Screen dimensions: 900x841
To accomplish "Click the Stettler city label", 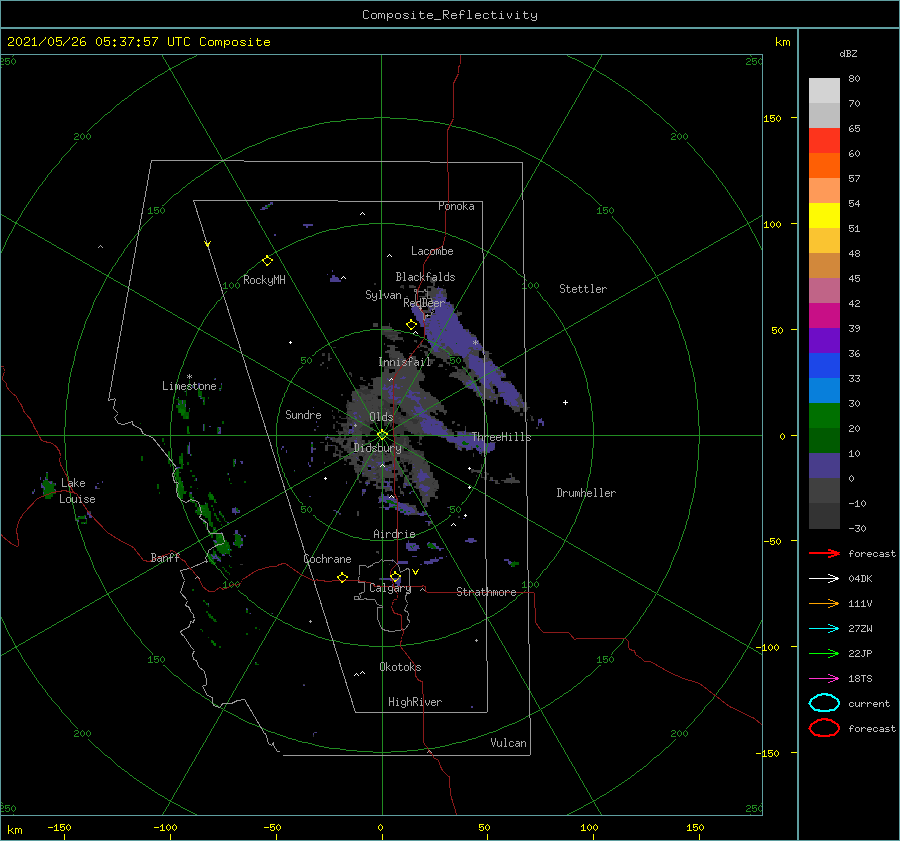I will click(583, 289).
